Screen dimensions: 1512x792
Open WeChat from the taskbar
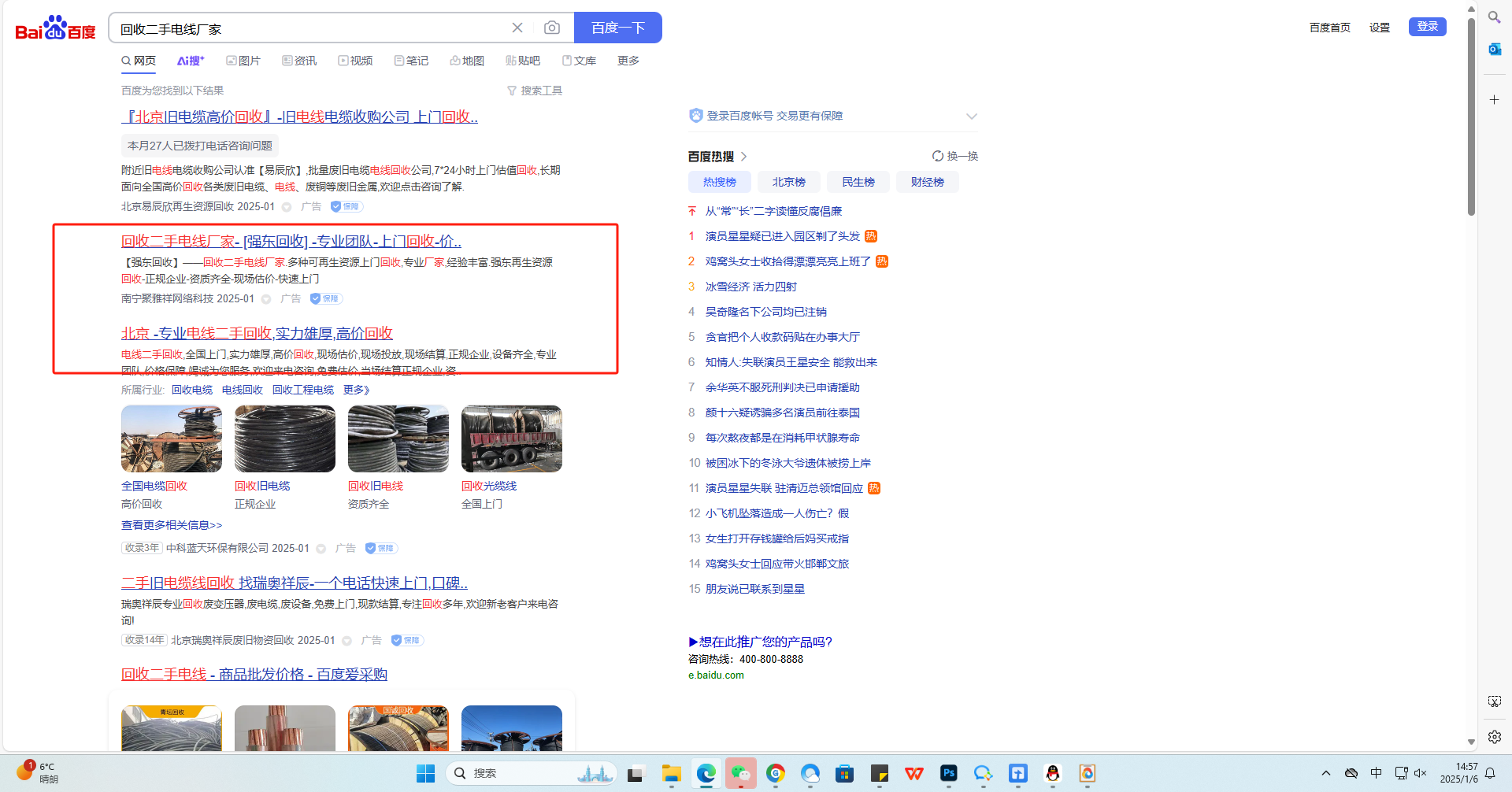[x=741, y=774]
